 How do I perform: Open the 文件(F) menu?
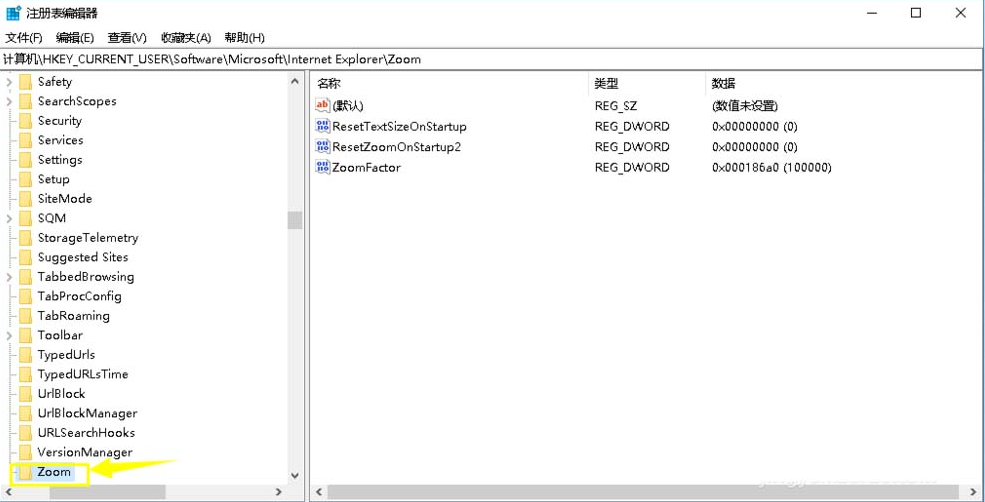[x=24, y=38]
